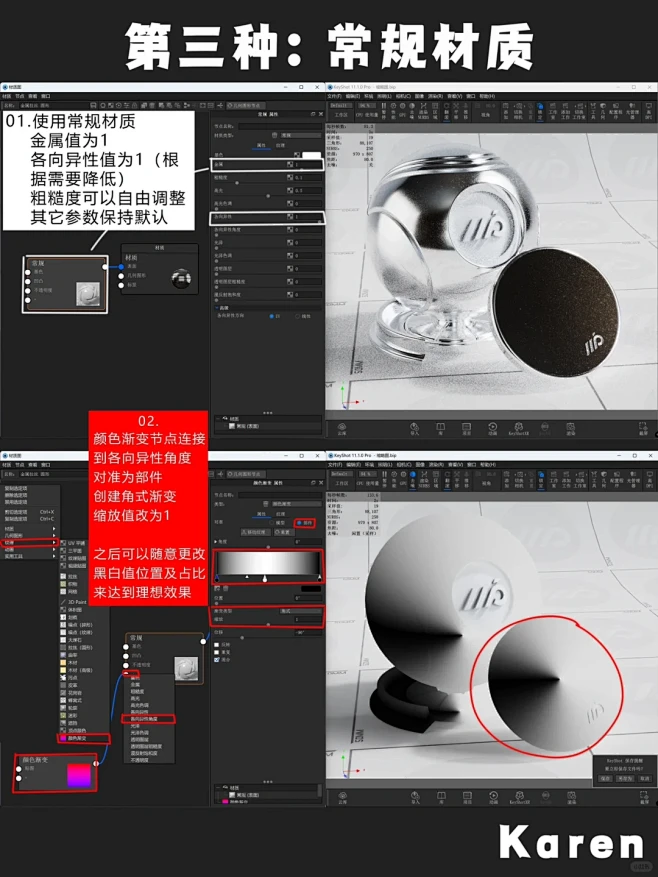
Task: Open the 材质类型 dropdown showing 常规
Action: point(301,135)
